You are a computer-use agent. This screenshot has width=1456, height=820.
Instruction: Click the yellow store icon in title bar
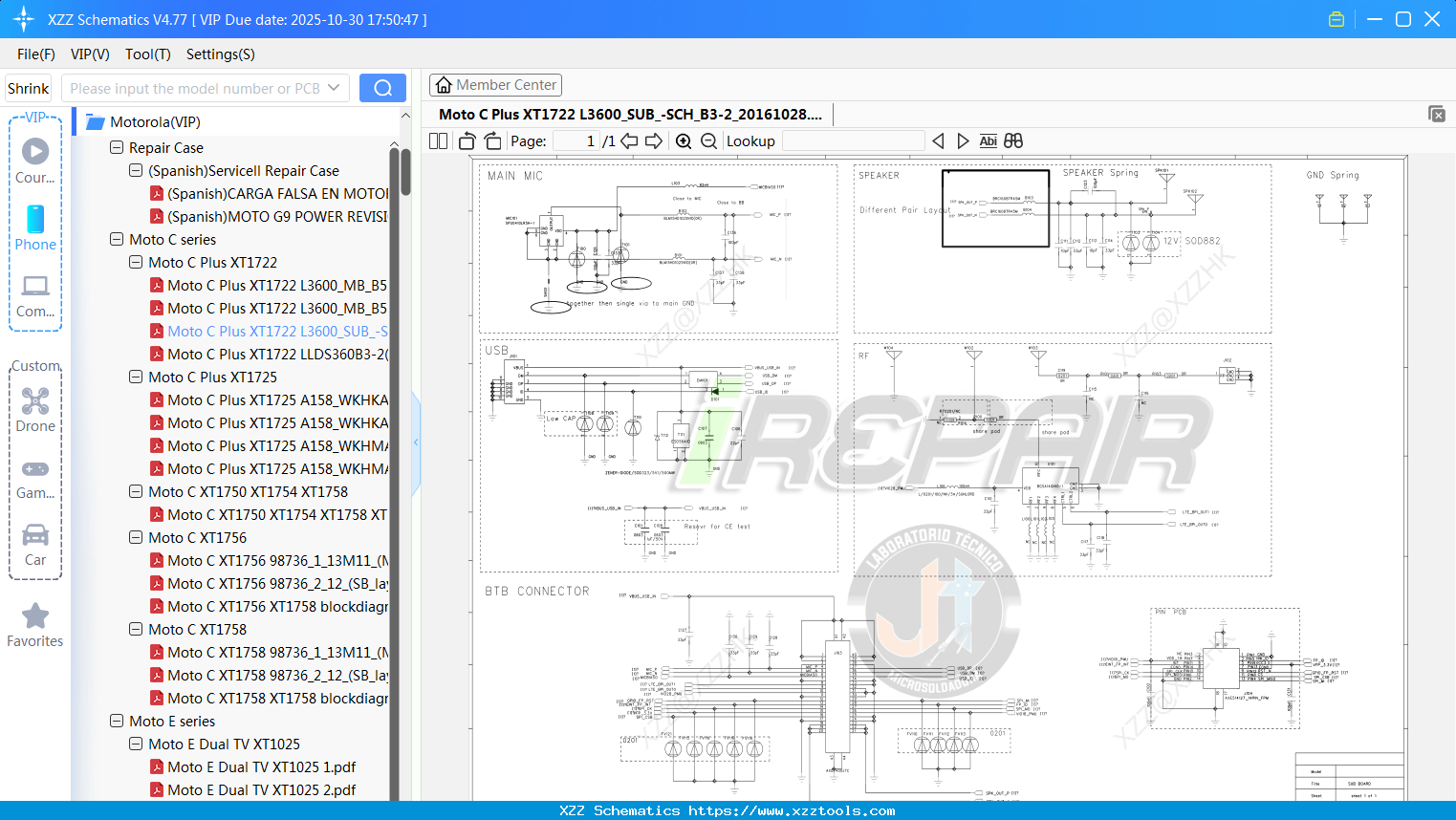1336,19
